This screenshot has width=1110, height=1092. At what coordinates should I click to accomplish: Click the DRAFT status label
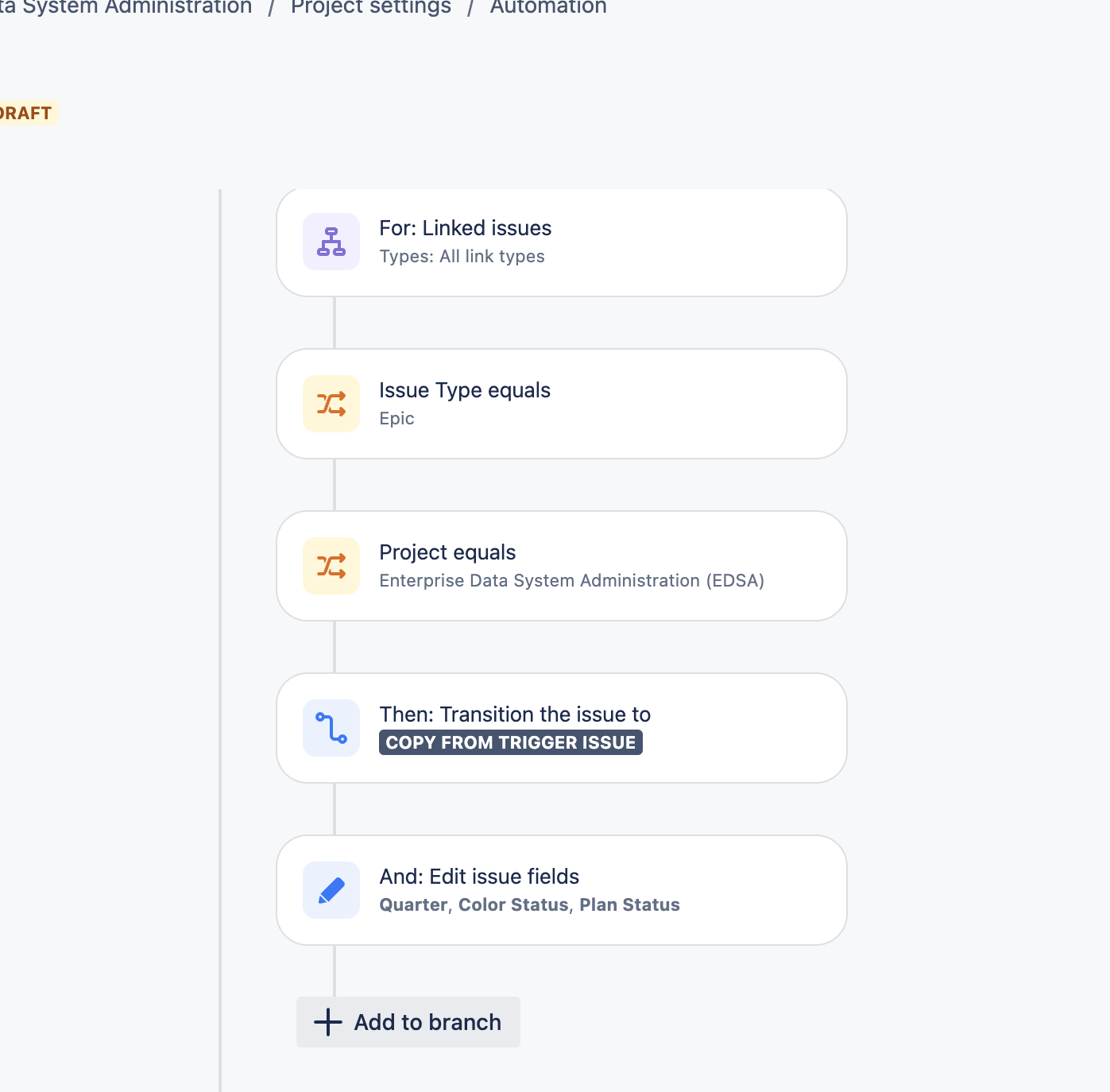[26, 113]
